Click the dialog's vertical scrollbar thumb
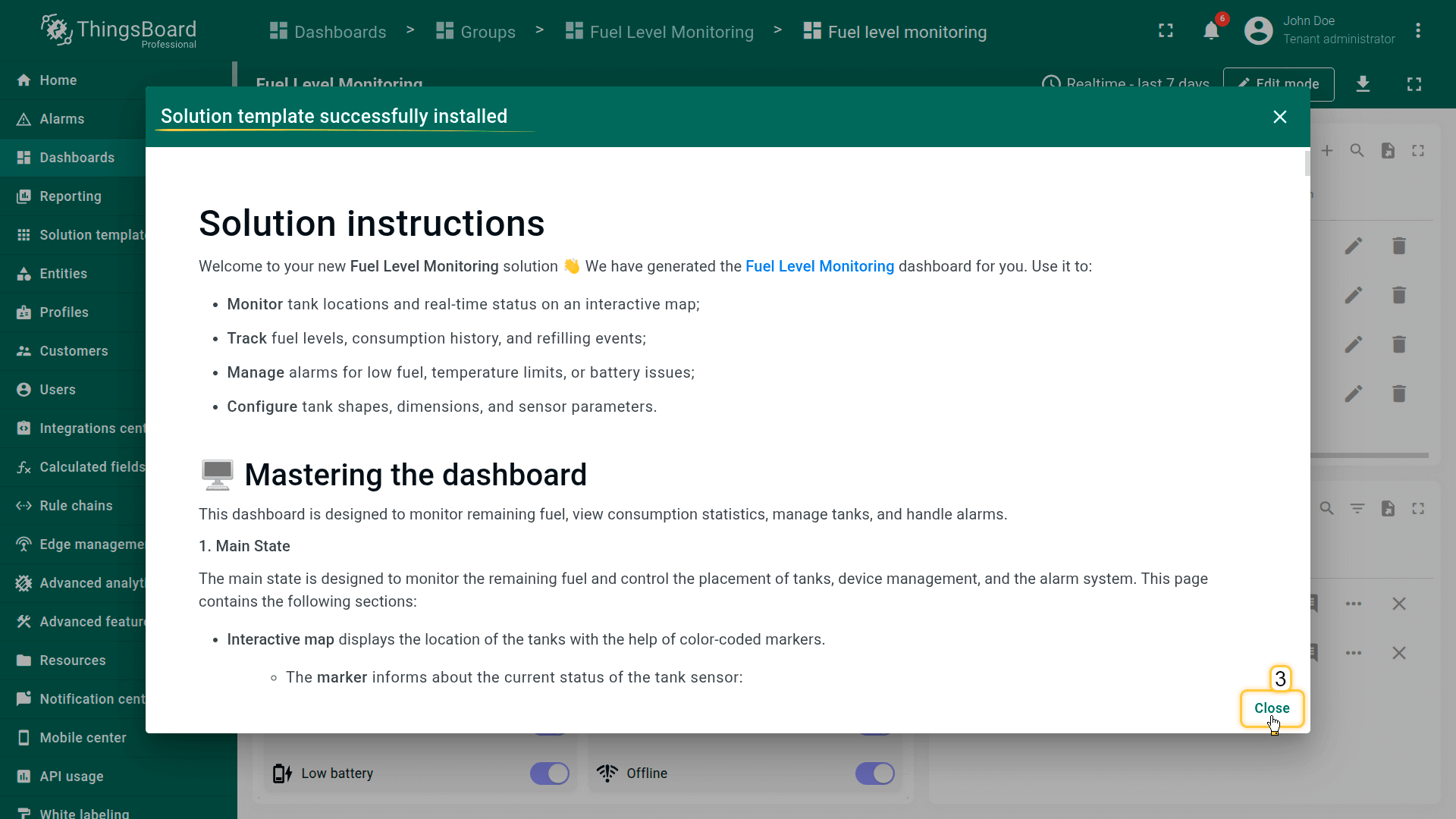 [x=1307, y=163]
